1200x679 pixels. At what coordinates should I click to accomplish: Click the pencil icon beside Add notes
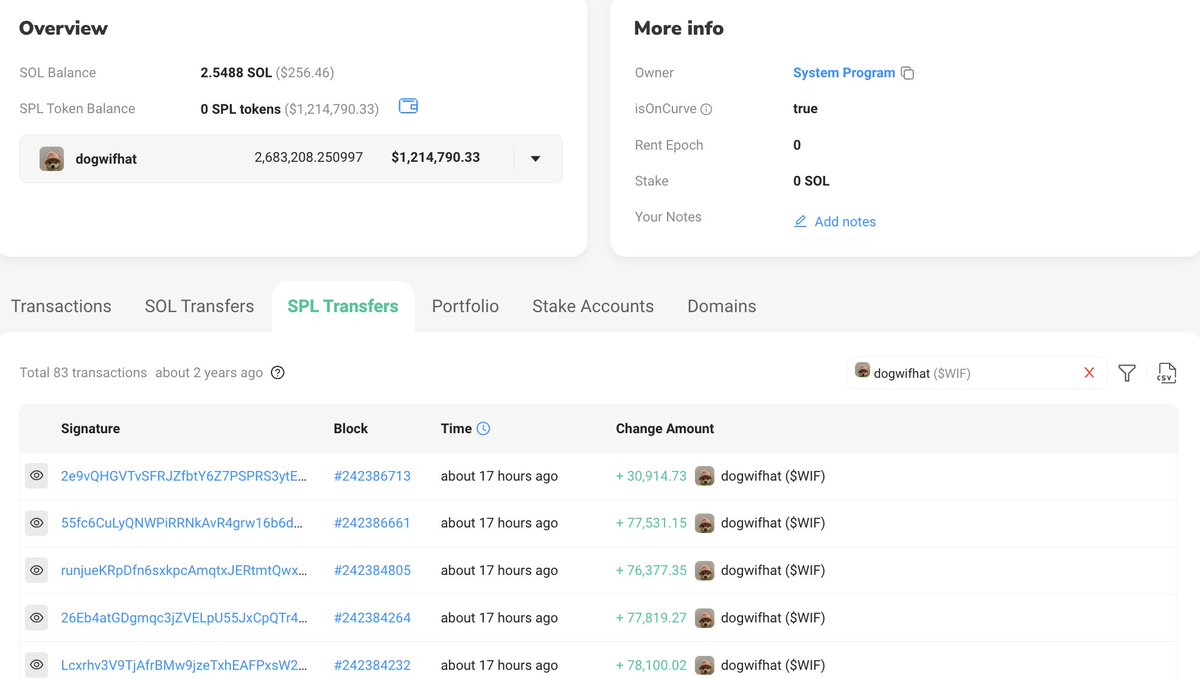click(800, 222)
